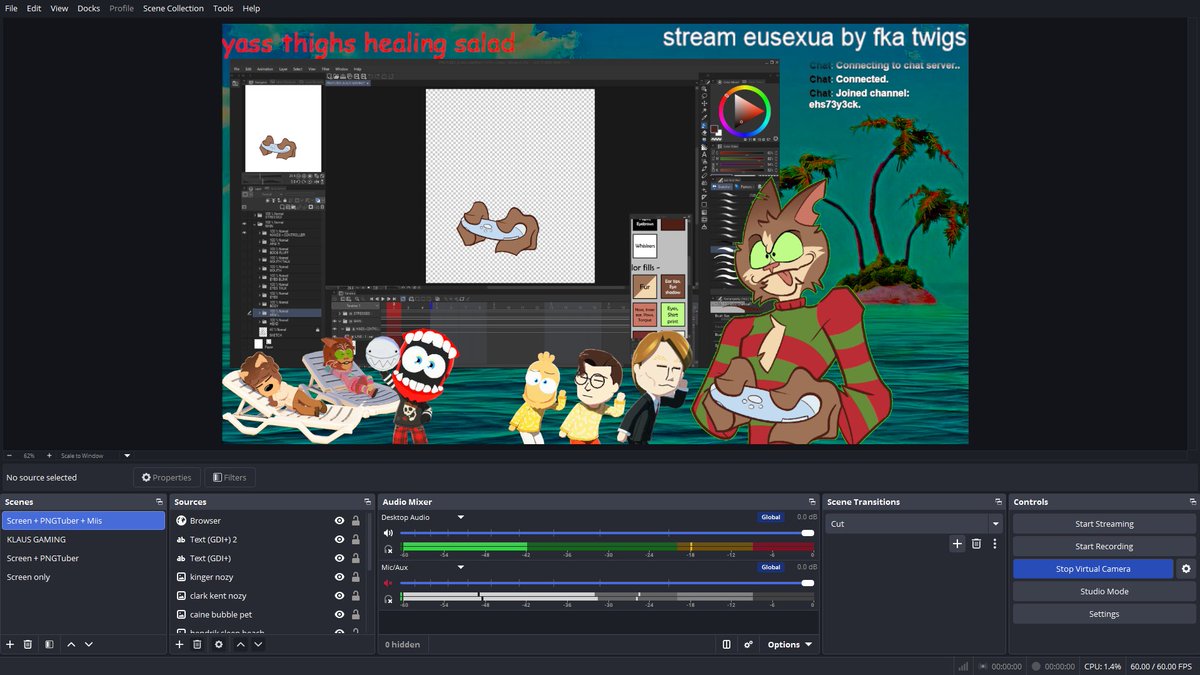This screenshot has width=1200, height=675.
Task: Move scene down using Scenes down arrow
Action: coord(89,645)
